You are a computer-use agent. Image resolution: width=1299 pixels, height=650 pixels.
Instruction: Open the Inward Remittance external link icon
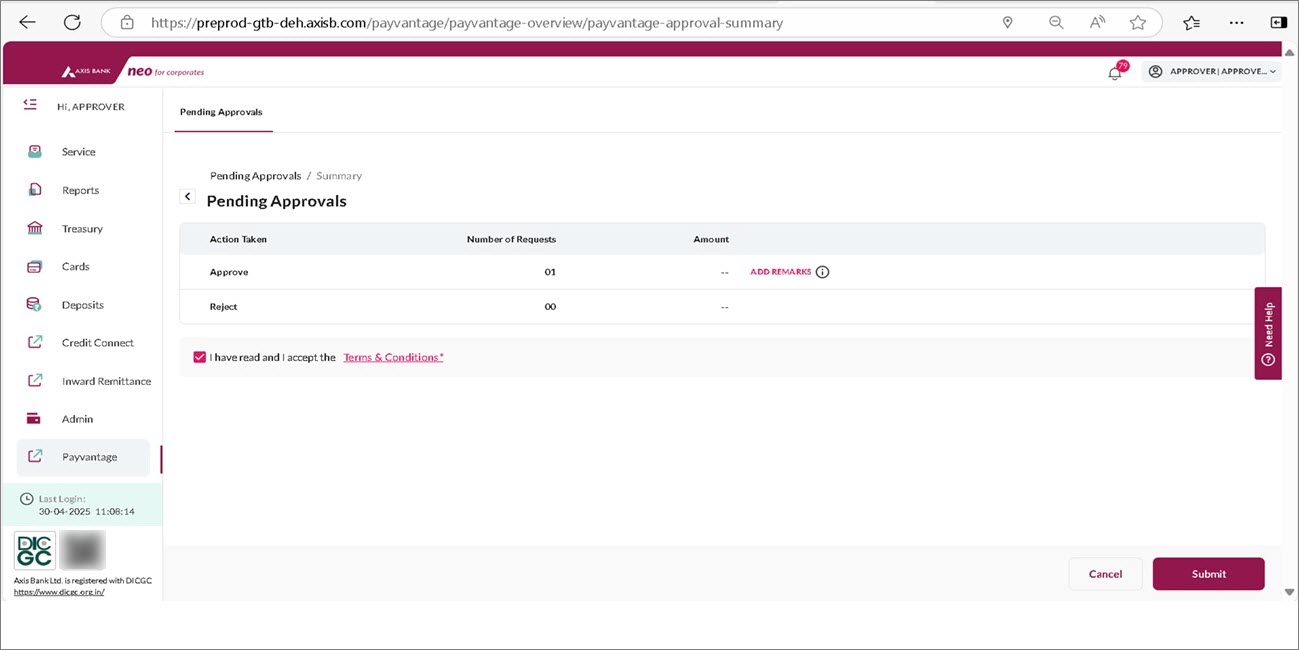point(35,380)
